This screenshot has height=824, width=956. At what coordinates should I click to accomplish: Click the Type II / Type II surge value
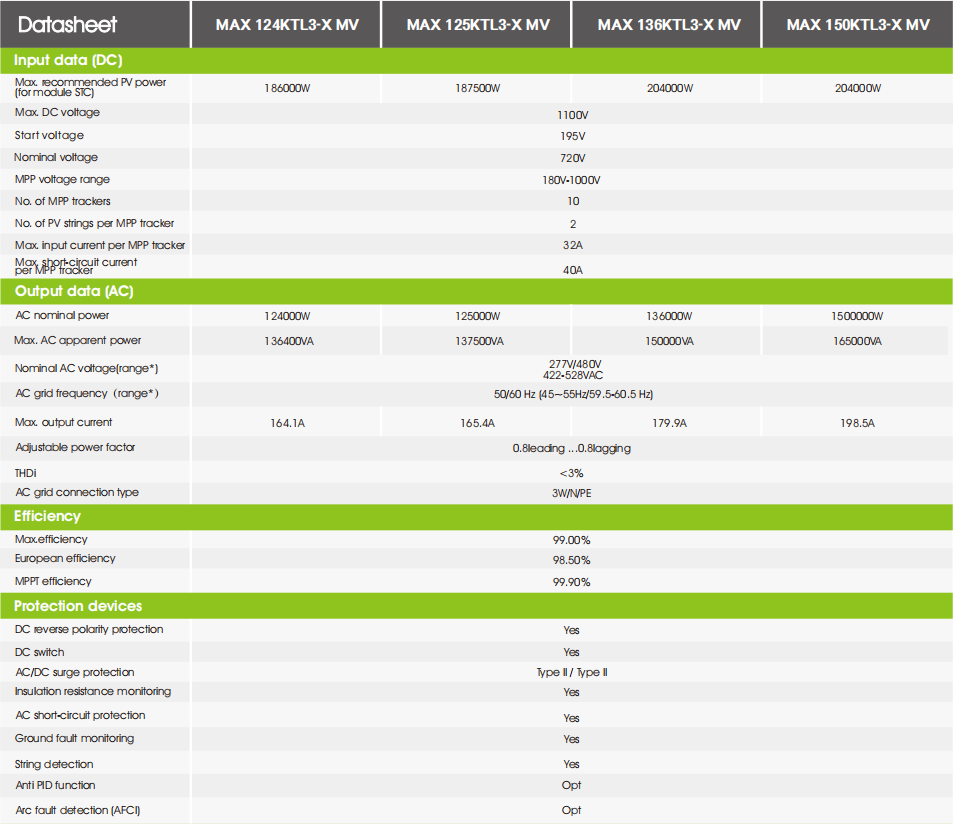tap(571, 672)
